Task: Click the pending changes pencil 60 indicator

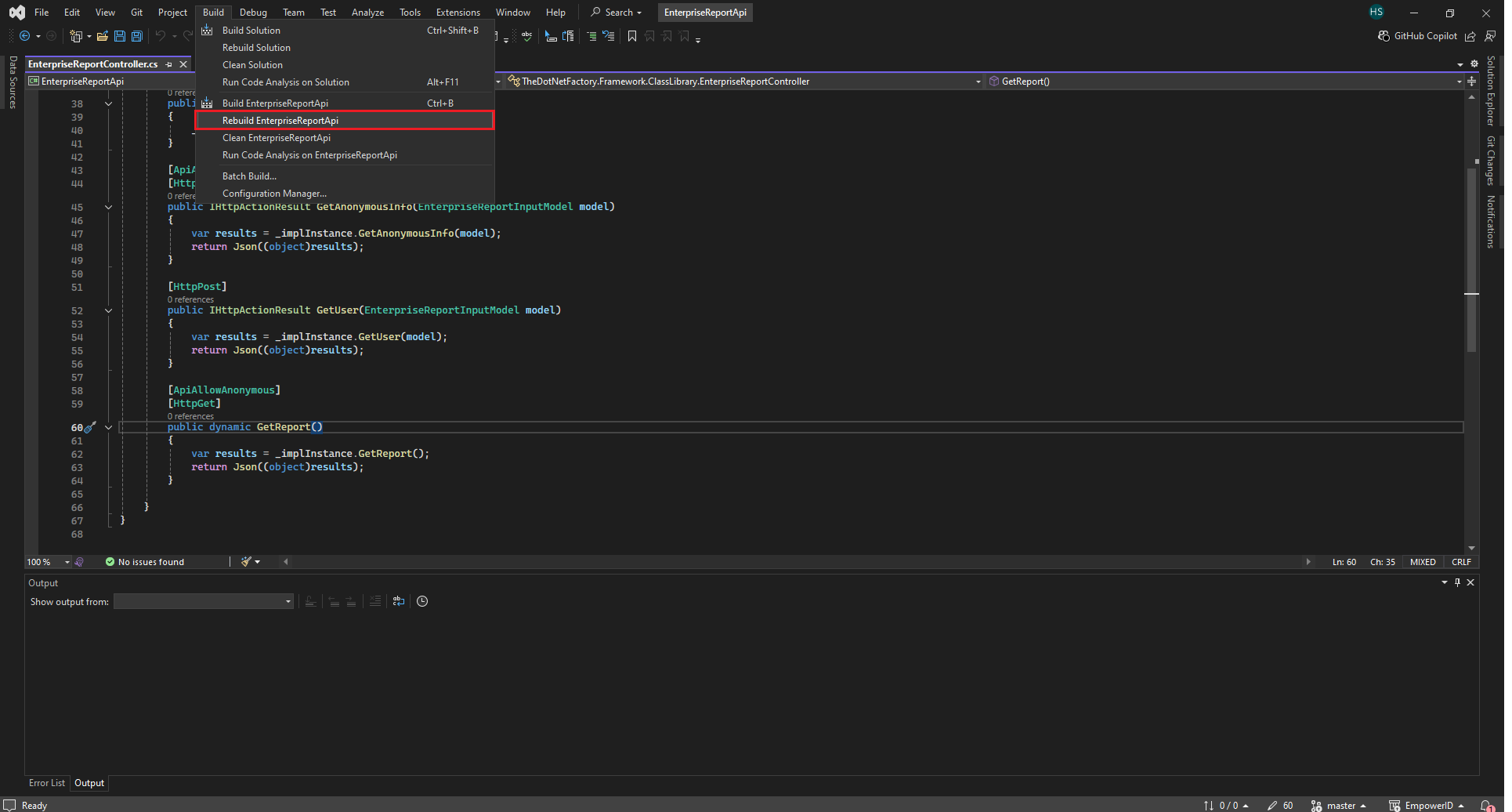Action: coord(1280,805)
